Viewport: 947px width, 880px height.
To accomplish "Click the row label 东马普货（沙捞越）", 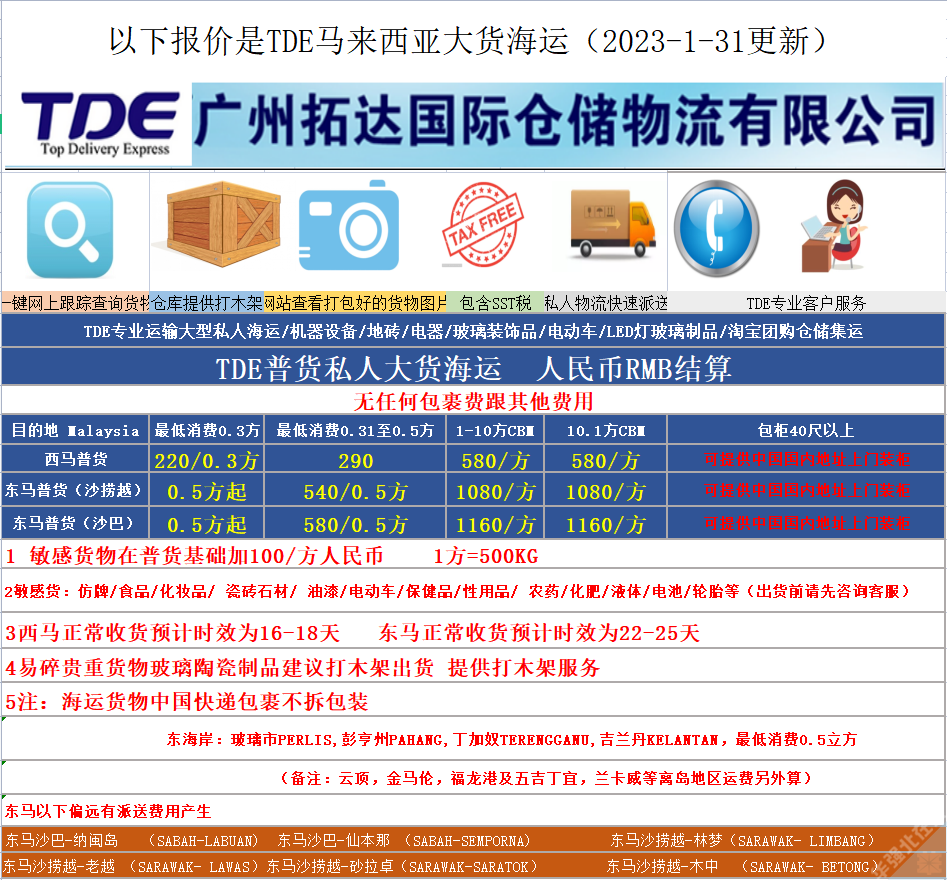I will pyautogui.click(x=75, y=490).
